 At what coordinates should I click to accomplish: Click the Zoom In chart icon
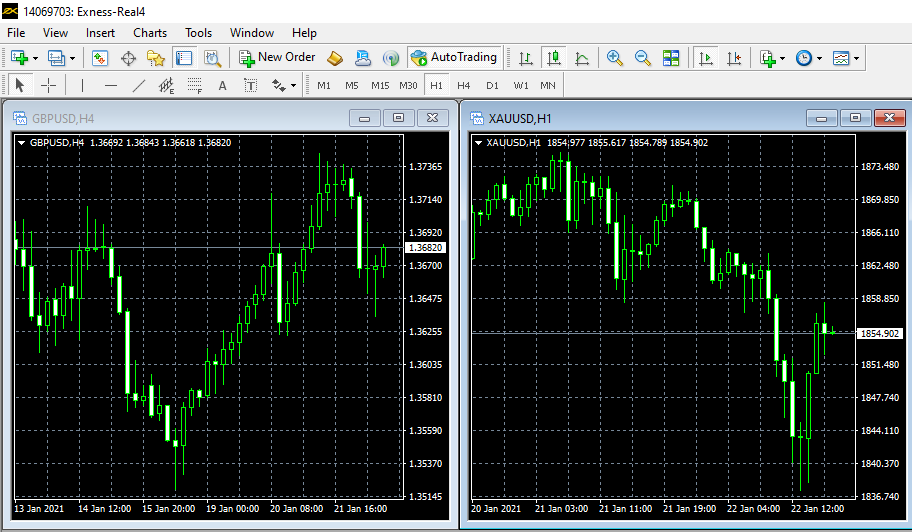click(x=614, y=58)
